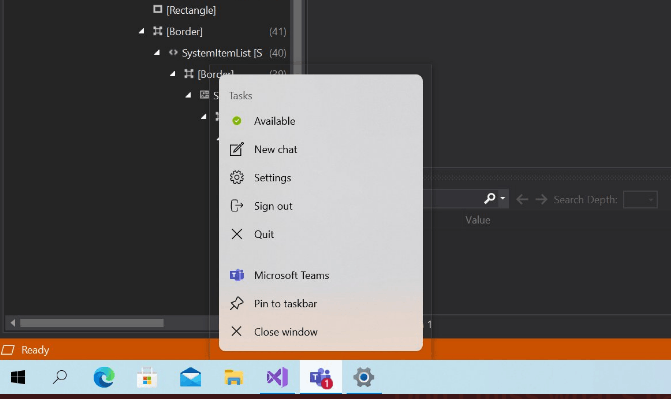Click the tree panel horizontal scrollbar thumb
This screenshot has height=399, width=671.
[92, 323]
